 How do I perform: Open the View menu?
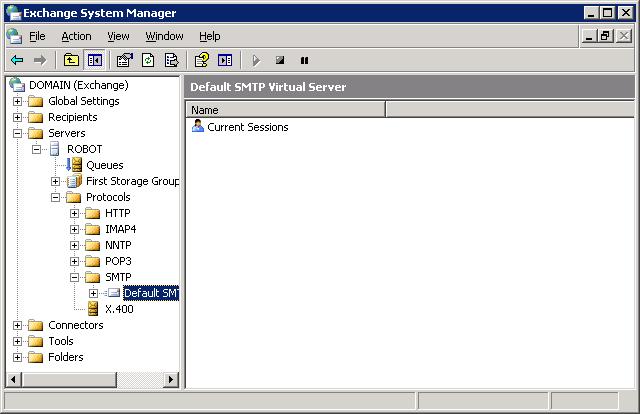(x=118, y=36)
